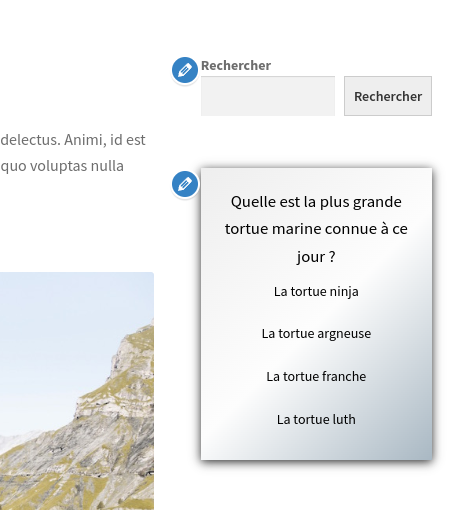Click the empty gradient area below La tortue luth

316,443
